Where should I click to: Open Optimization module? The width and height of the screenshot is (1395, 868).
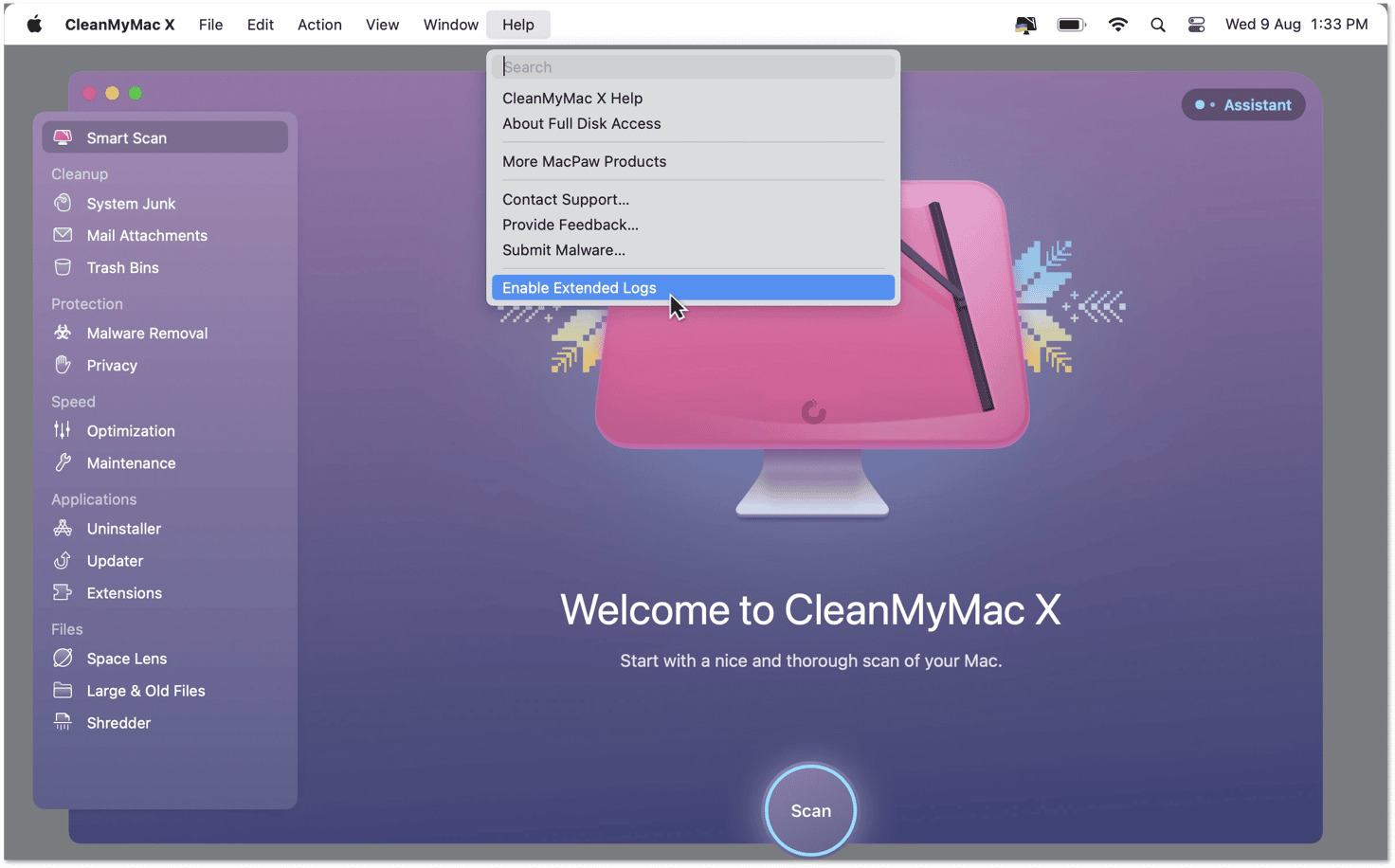(165, 430)
